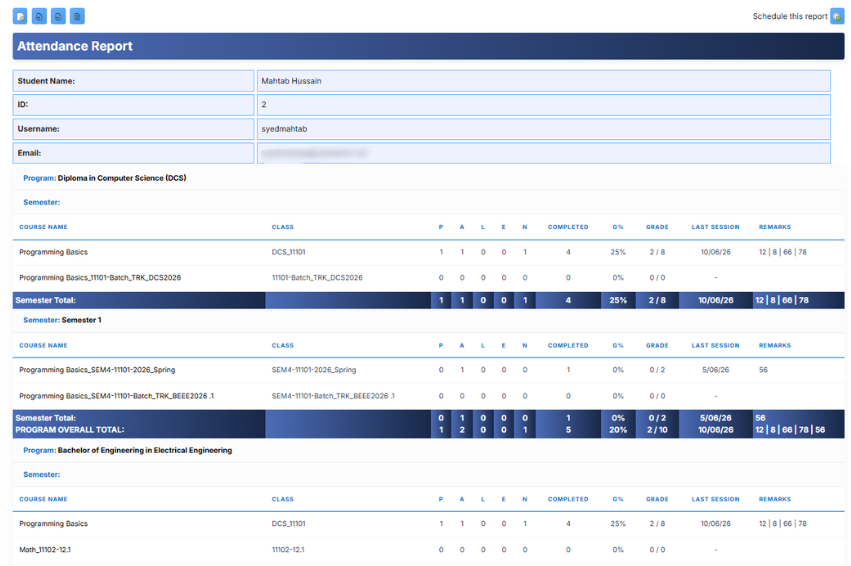
Task: Click 'COMPLETED' header in Electrical Engineering table
Action: pos(568,499)
